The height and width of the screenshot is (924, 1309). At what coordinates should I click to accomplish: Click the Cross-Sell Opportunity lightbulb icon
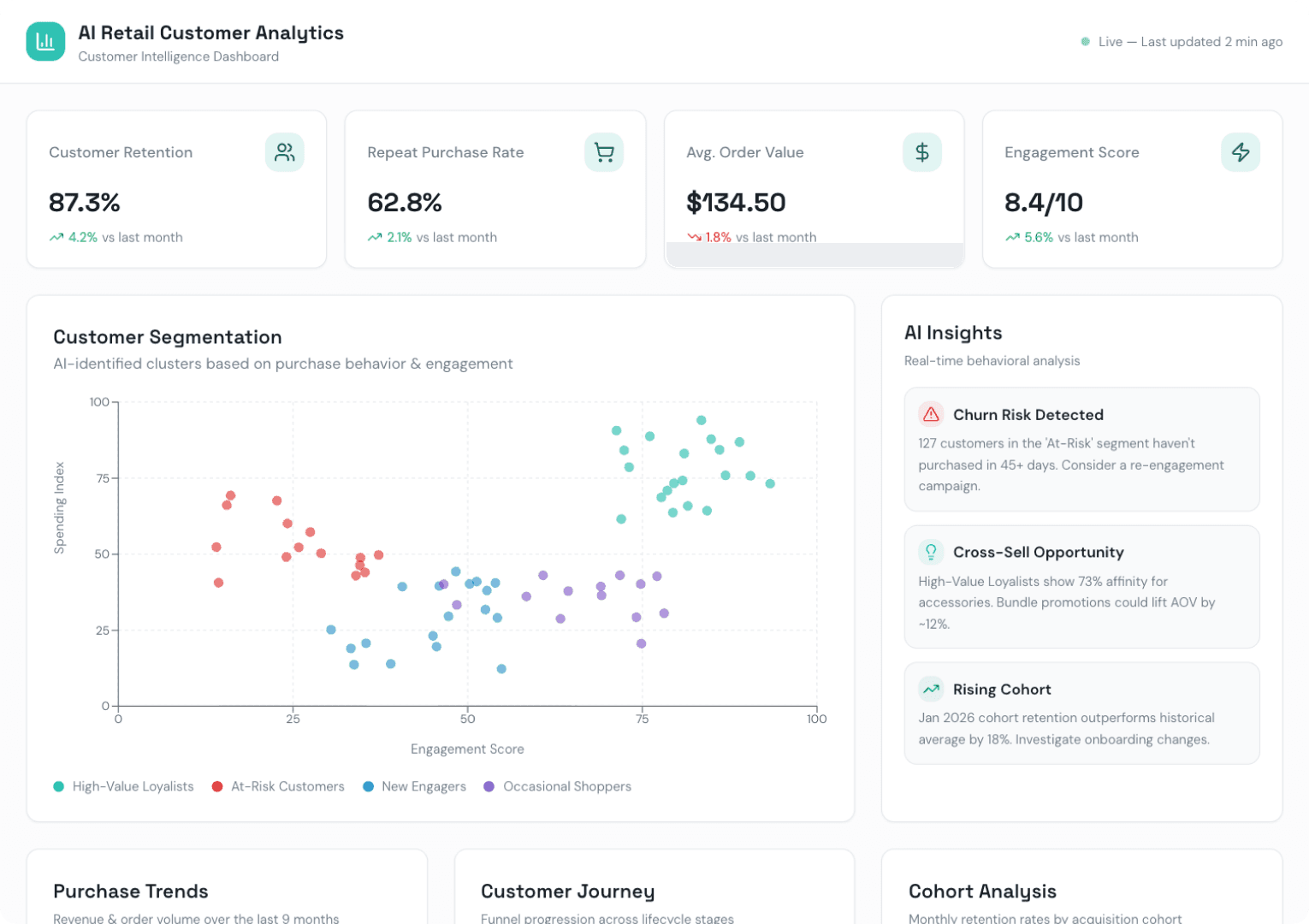[931, 552]
